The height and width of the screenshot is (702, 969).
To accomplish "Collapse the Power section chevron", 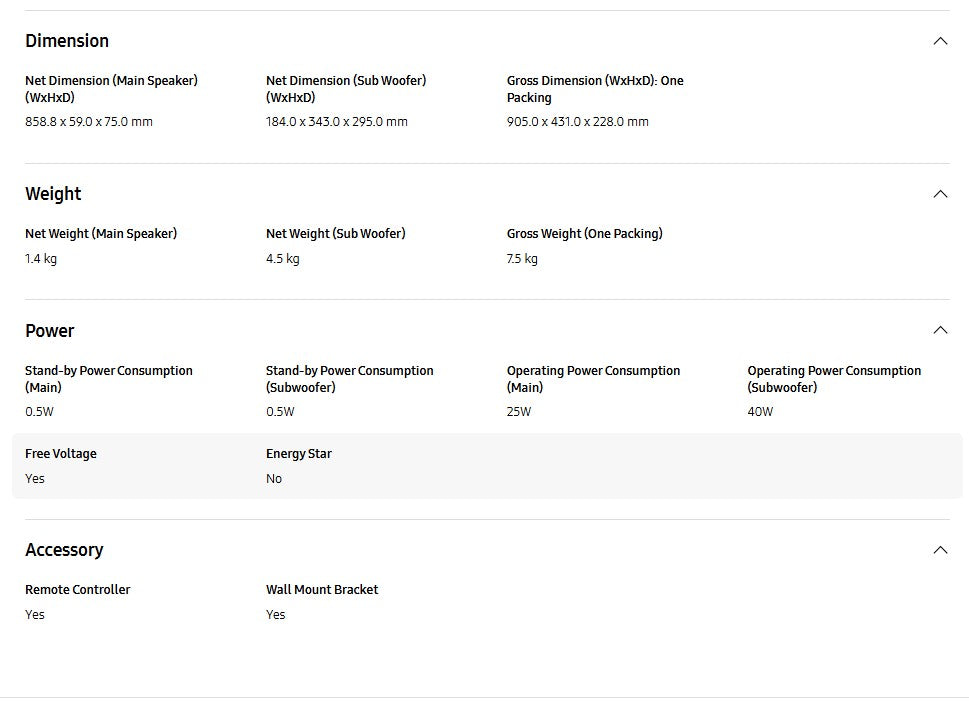I will tap(940, 330).
